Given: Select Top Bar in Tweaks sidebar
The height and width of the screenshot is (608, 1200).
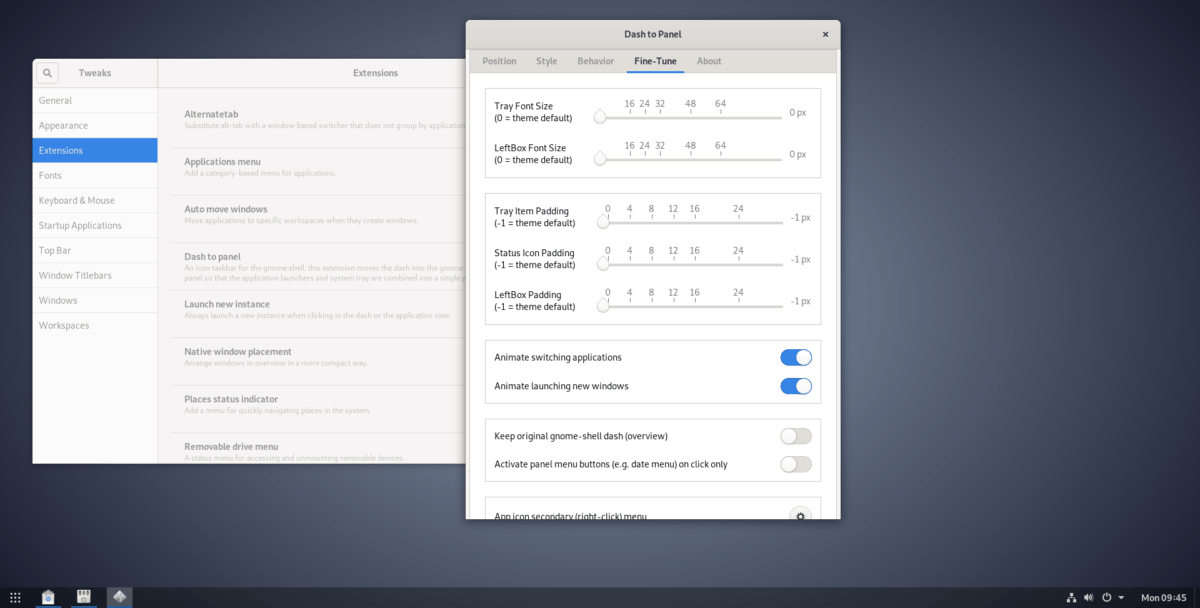Looking at the screenshot, I should pos(95,250).
